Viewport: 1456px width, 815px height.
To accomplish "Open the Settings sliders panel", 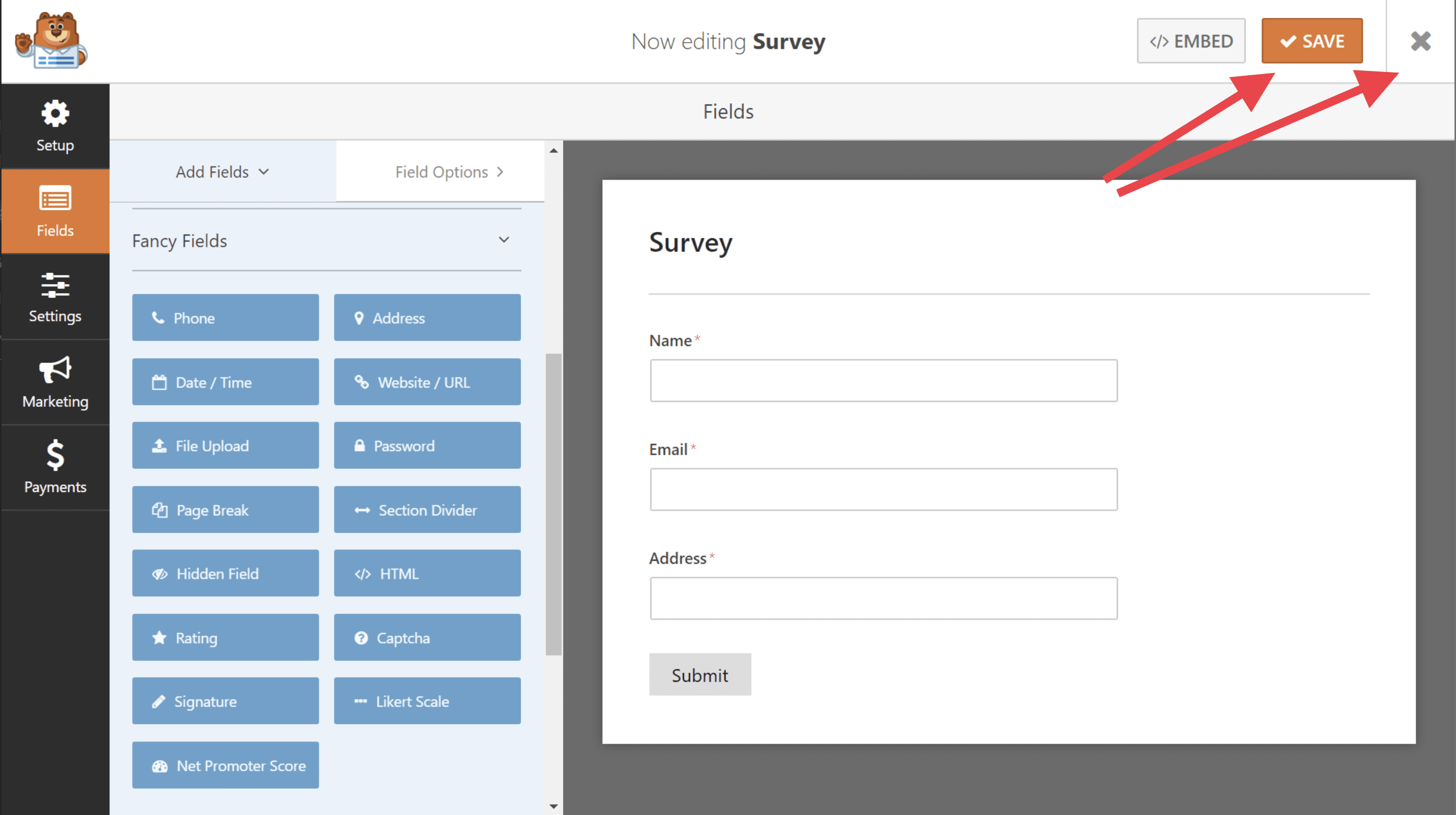I will point(55,297).
